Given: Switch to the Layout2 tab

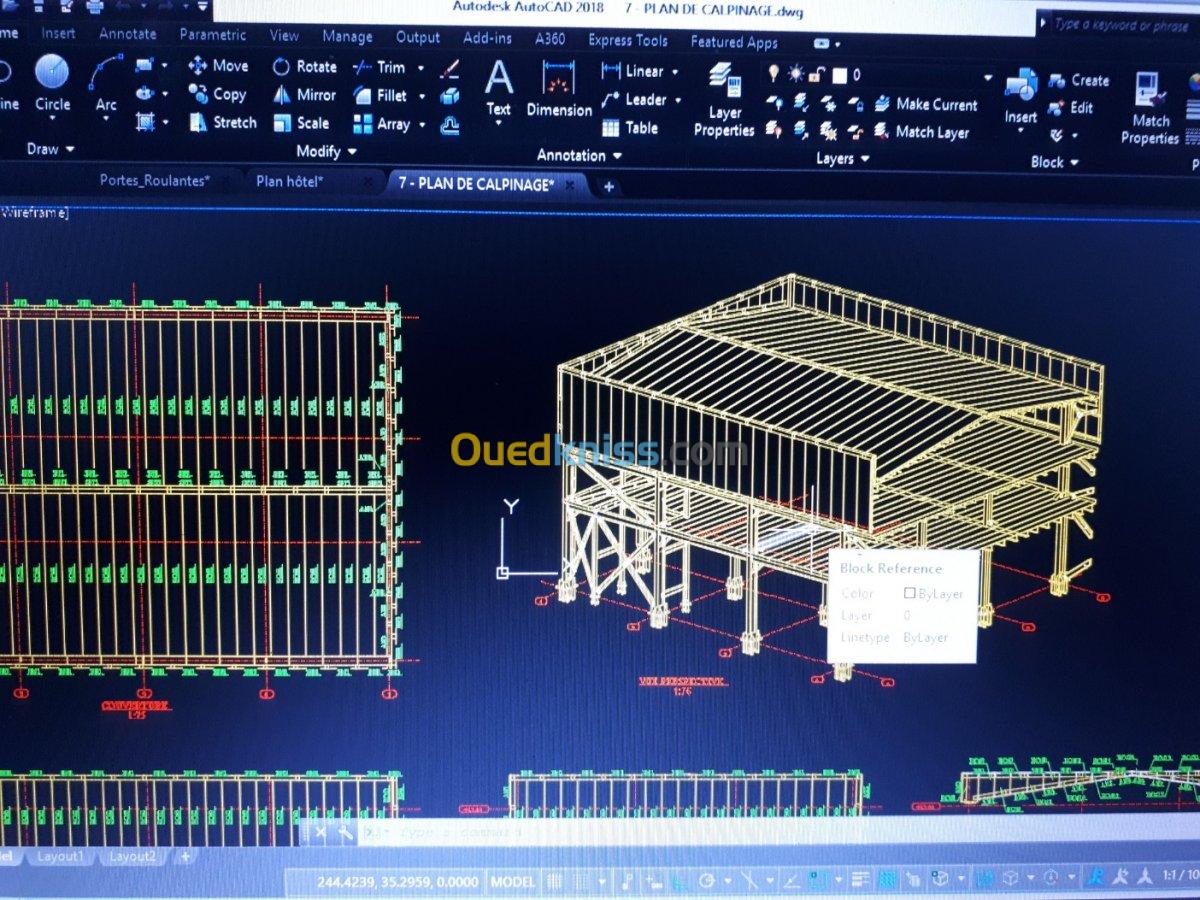Looking at the screenshot, I should tap(133, 857).
